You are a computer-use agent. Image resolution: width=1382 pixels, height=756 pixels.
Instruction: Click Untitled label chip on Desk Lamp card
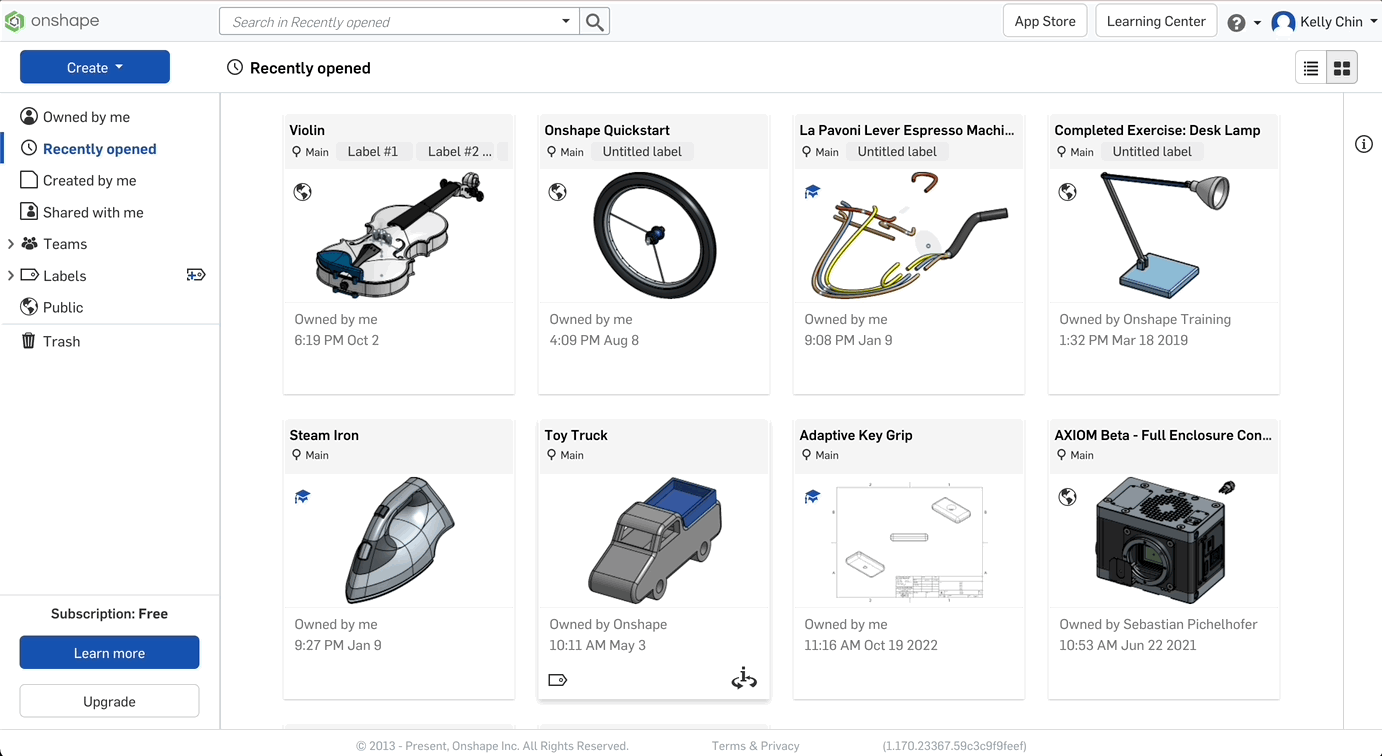pos(1152,152)
